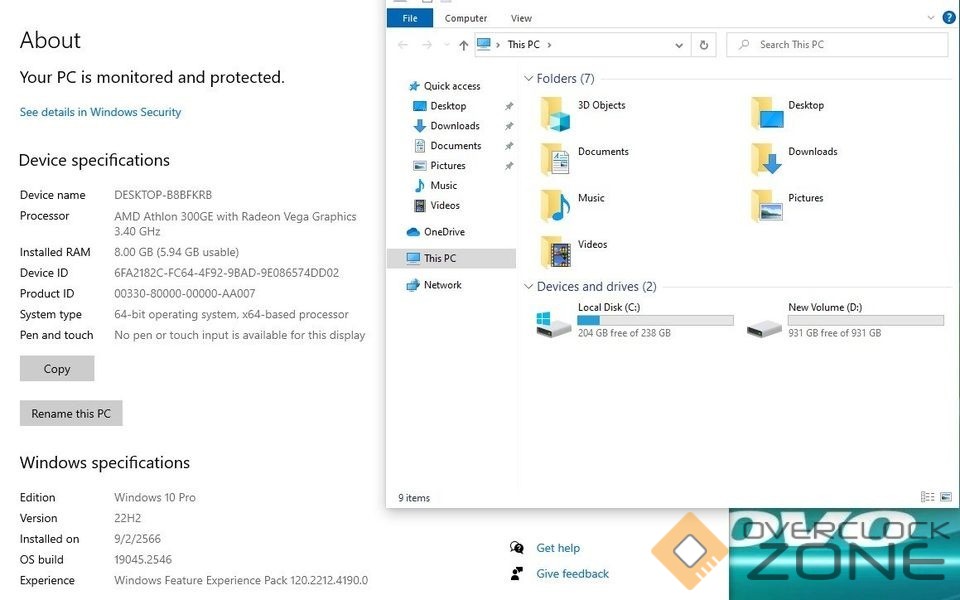Click the New Volume (D:) usage bar

pyautogui.click(x=866, y=320)
